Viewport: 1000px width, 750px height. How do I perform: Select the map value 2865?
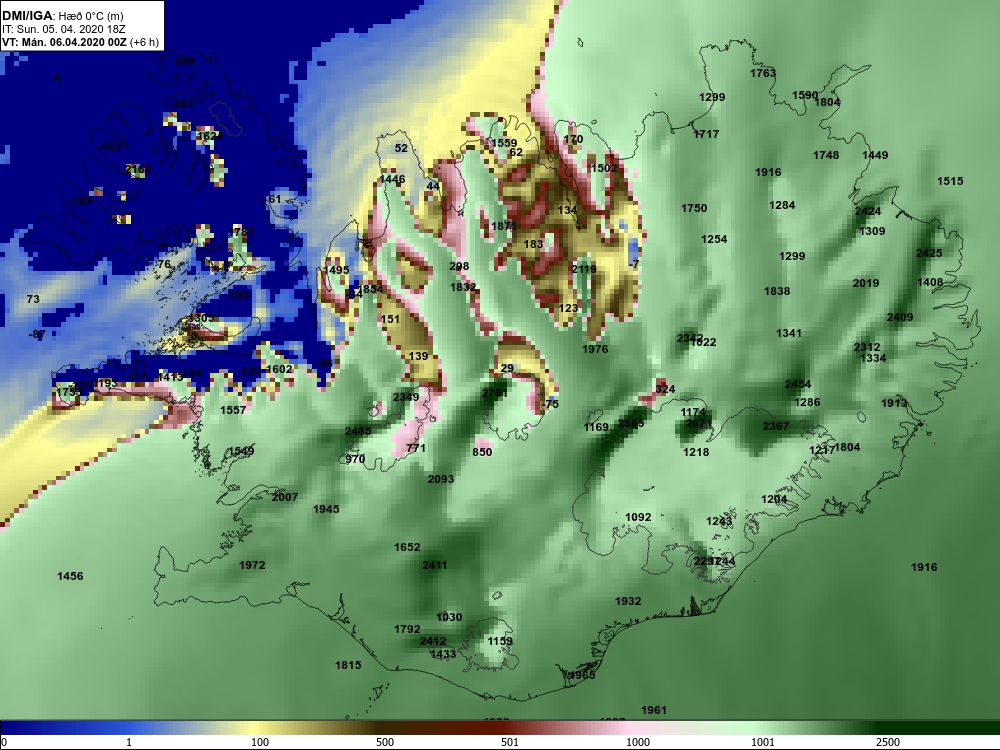[631, 423]
